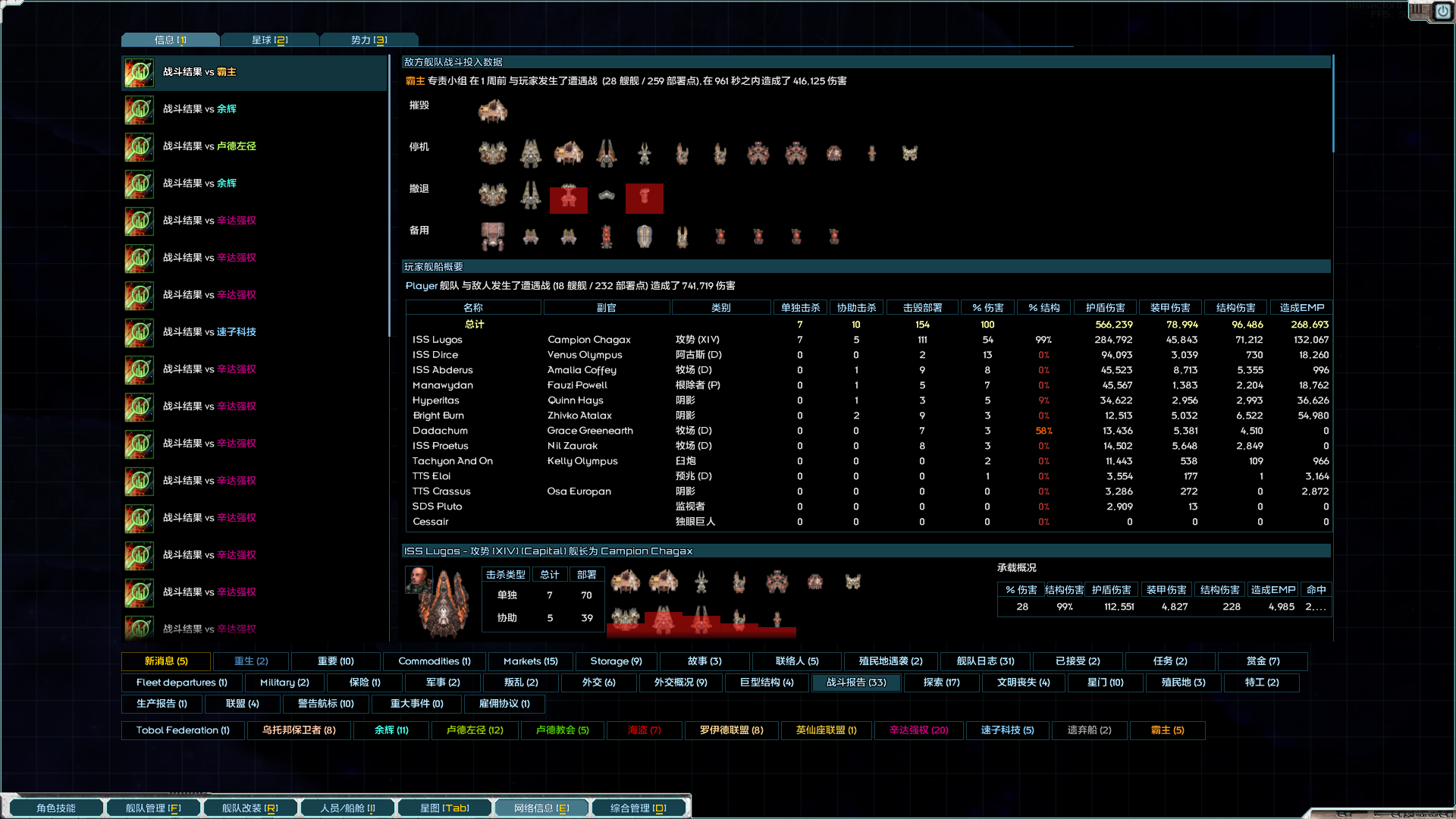Click the intel list vertical scrollbar

pos(389,197)
